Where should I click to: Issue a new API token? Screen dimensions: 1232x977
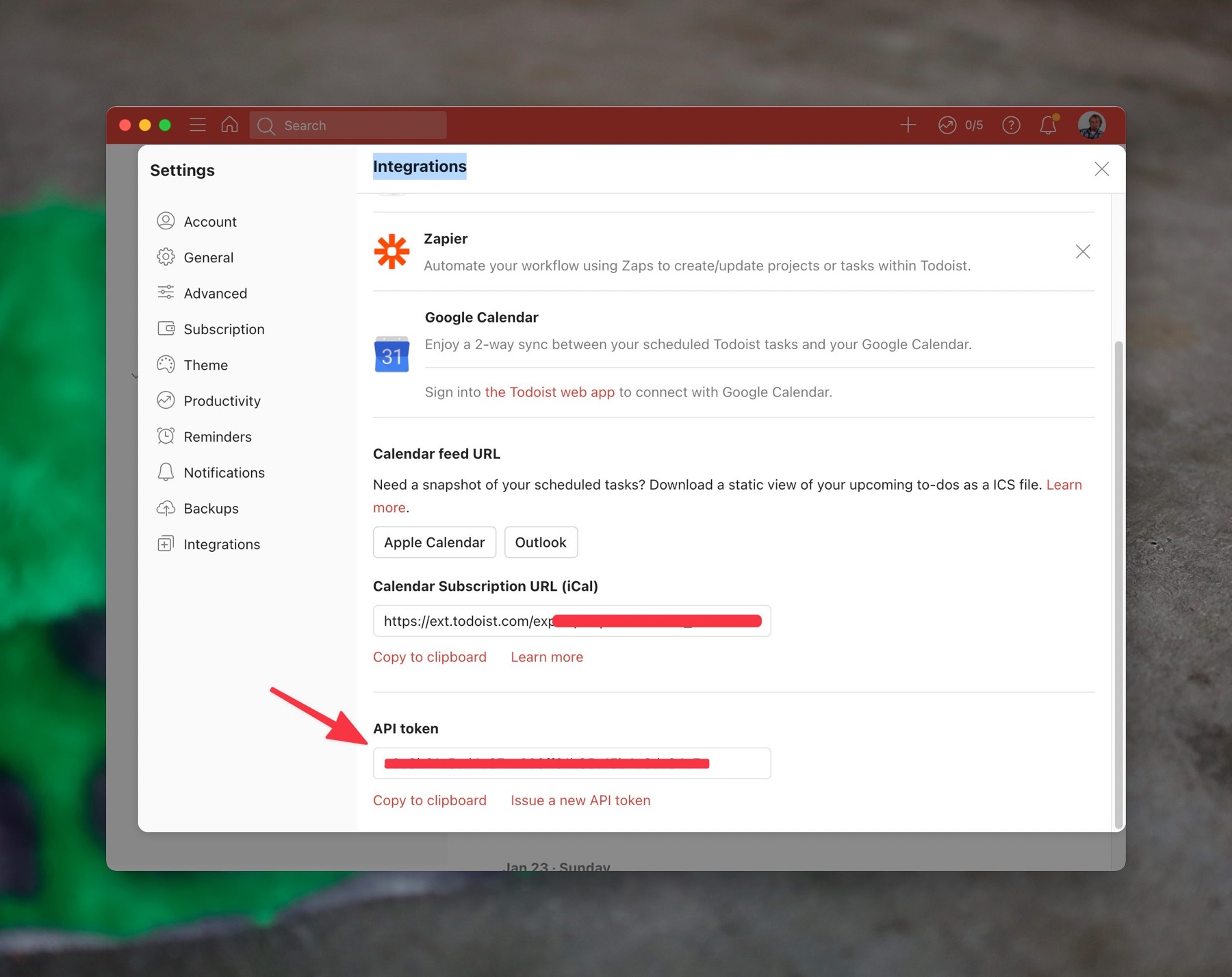[580, 800]
